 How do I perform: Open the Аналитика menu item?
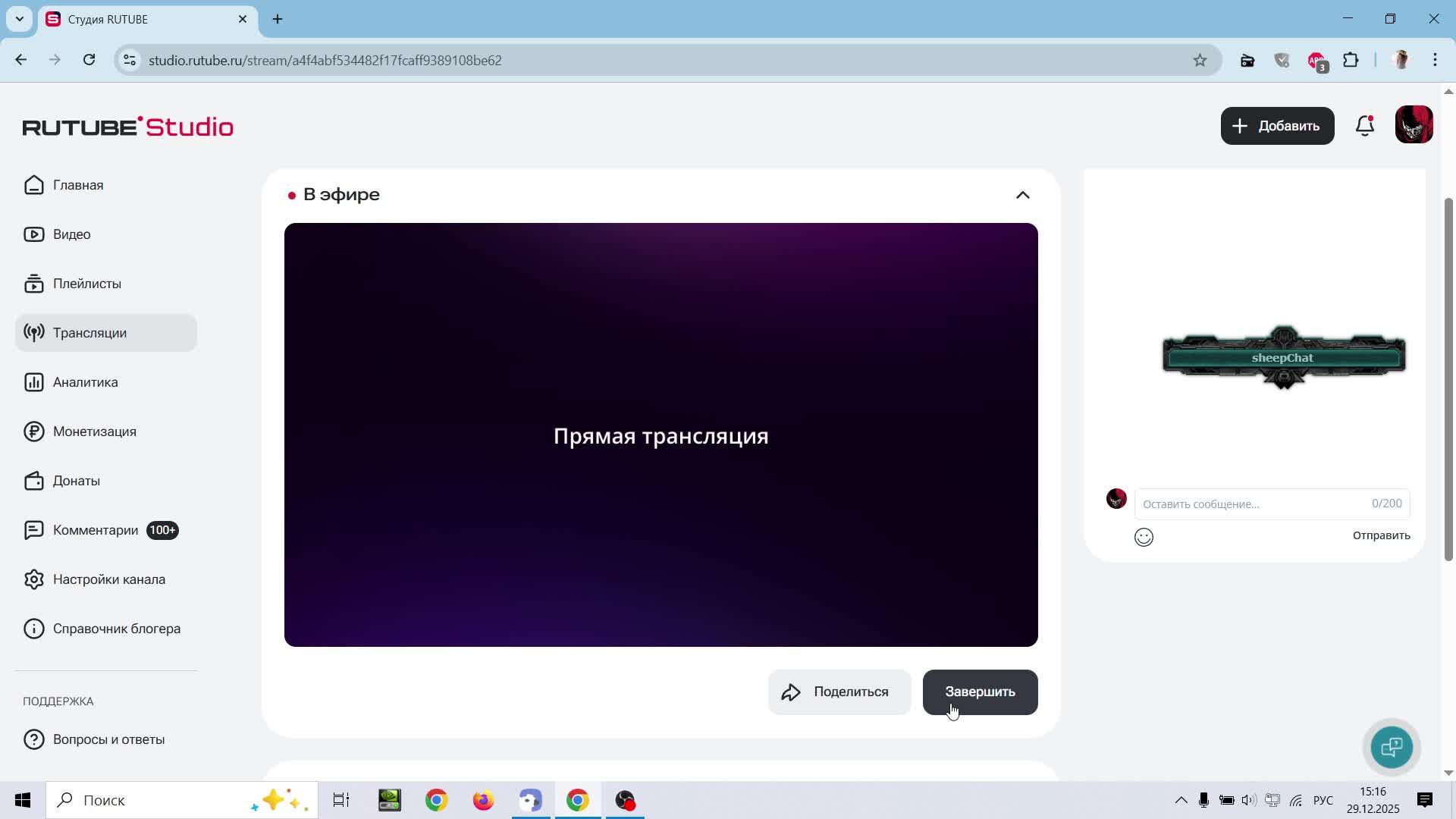tap(85, 382)
